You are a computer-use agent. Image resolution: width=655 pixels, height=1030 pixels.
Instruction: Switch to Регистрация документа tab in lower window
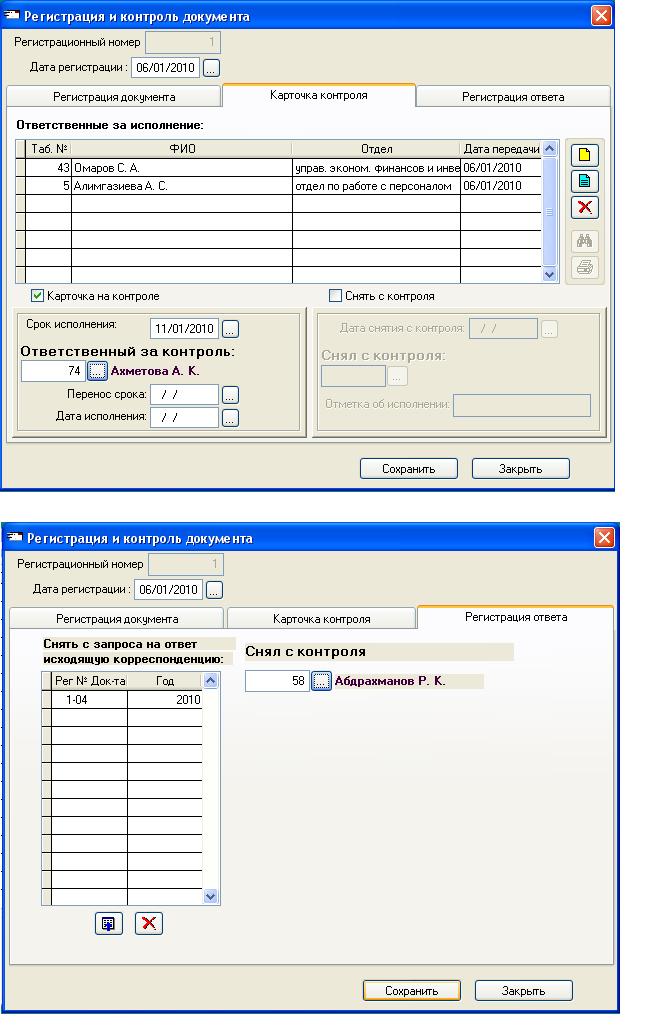click(117, 619)
